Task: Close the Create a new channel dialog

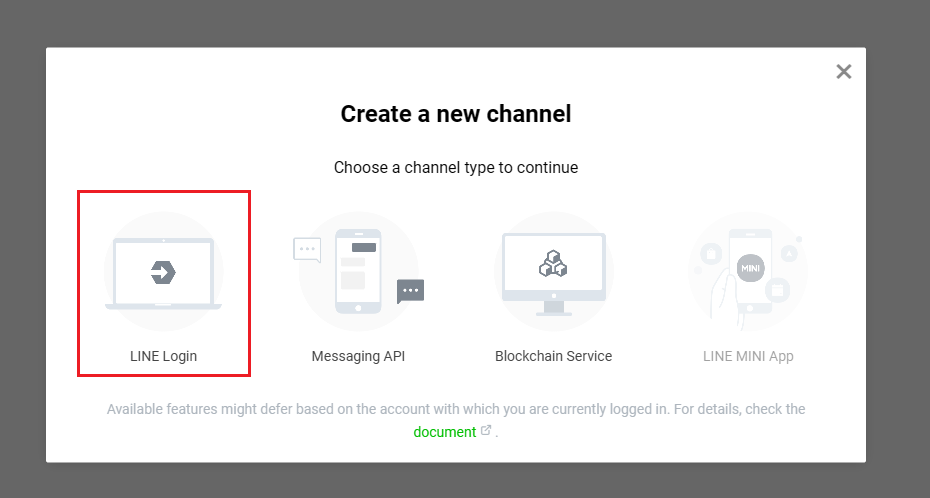Action: (x=843, y=72)
